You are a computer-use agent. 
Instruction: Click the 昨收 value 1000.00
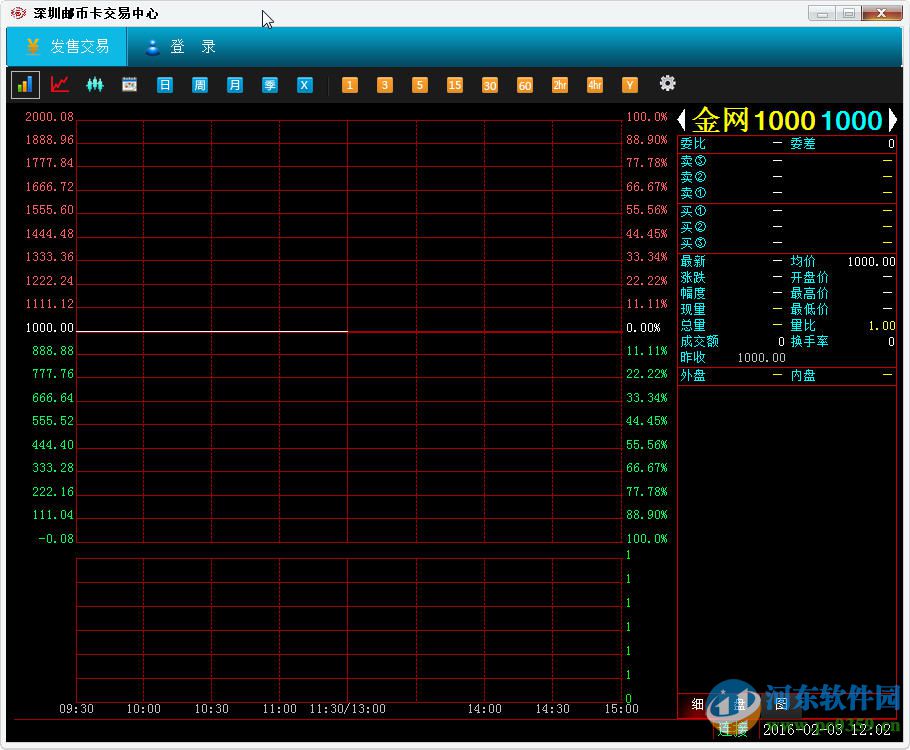(x=761, y=358)
